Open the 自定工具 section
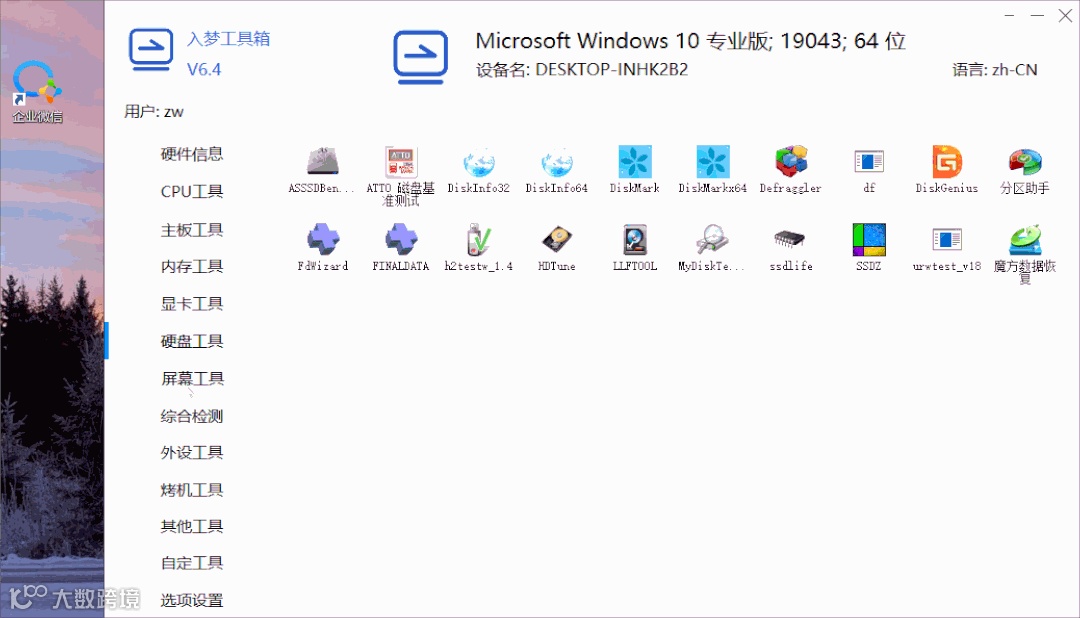Viewport: 1080px width, 618px height. coord(191,563)
